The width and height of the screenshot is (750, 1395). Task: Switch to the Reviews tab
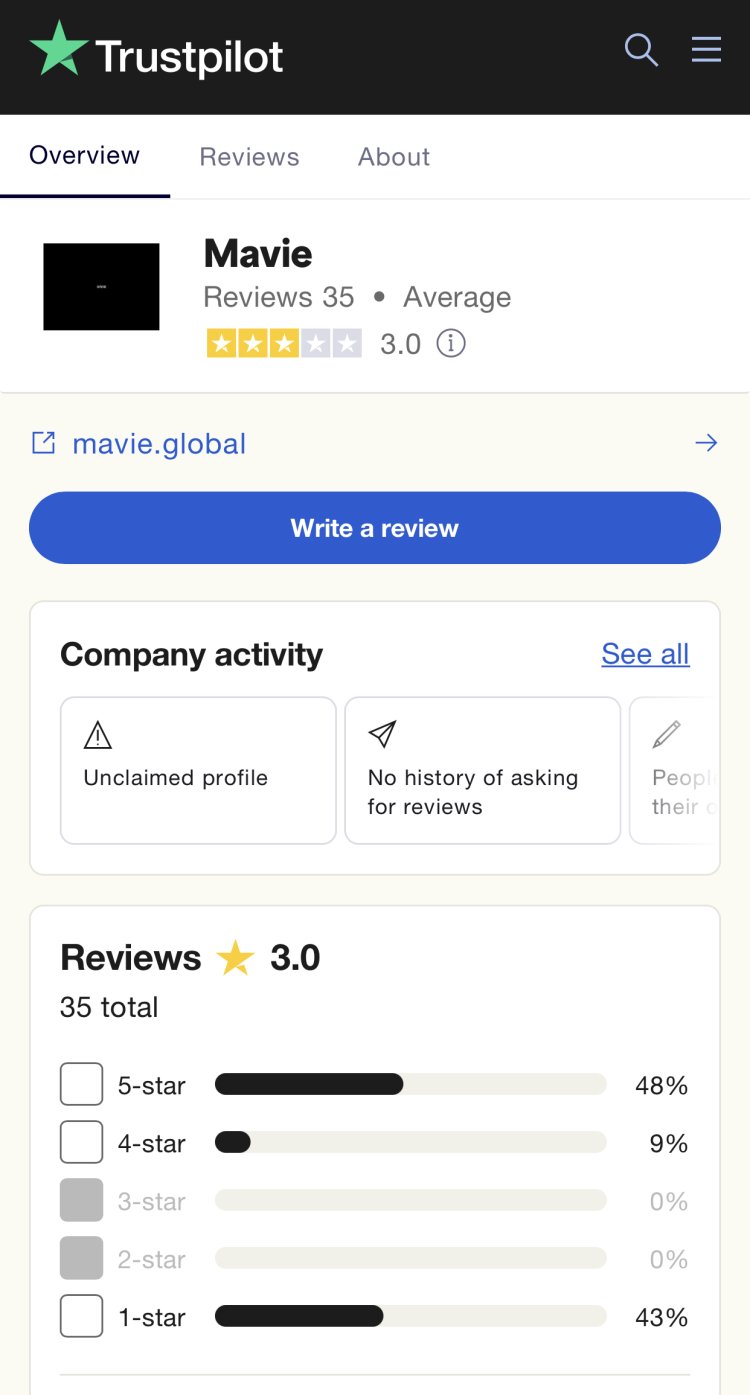click(x=249, y=157)
